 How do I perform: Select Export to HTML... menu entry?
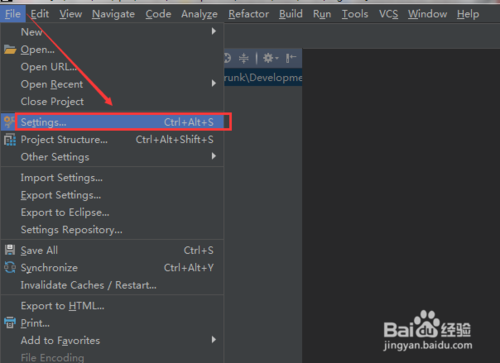112,306
